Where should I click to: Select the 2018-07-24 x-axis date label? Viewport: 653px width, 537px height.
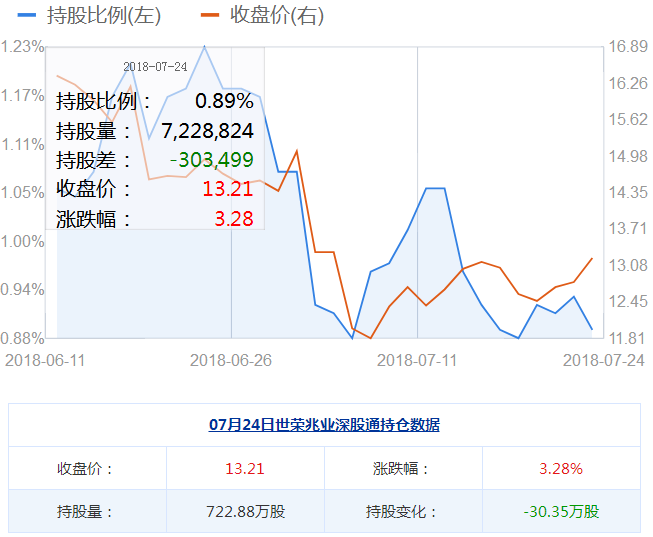tap(603, 360)
